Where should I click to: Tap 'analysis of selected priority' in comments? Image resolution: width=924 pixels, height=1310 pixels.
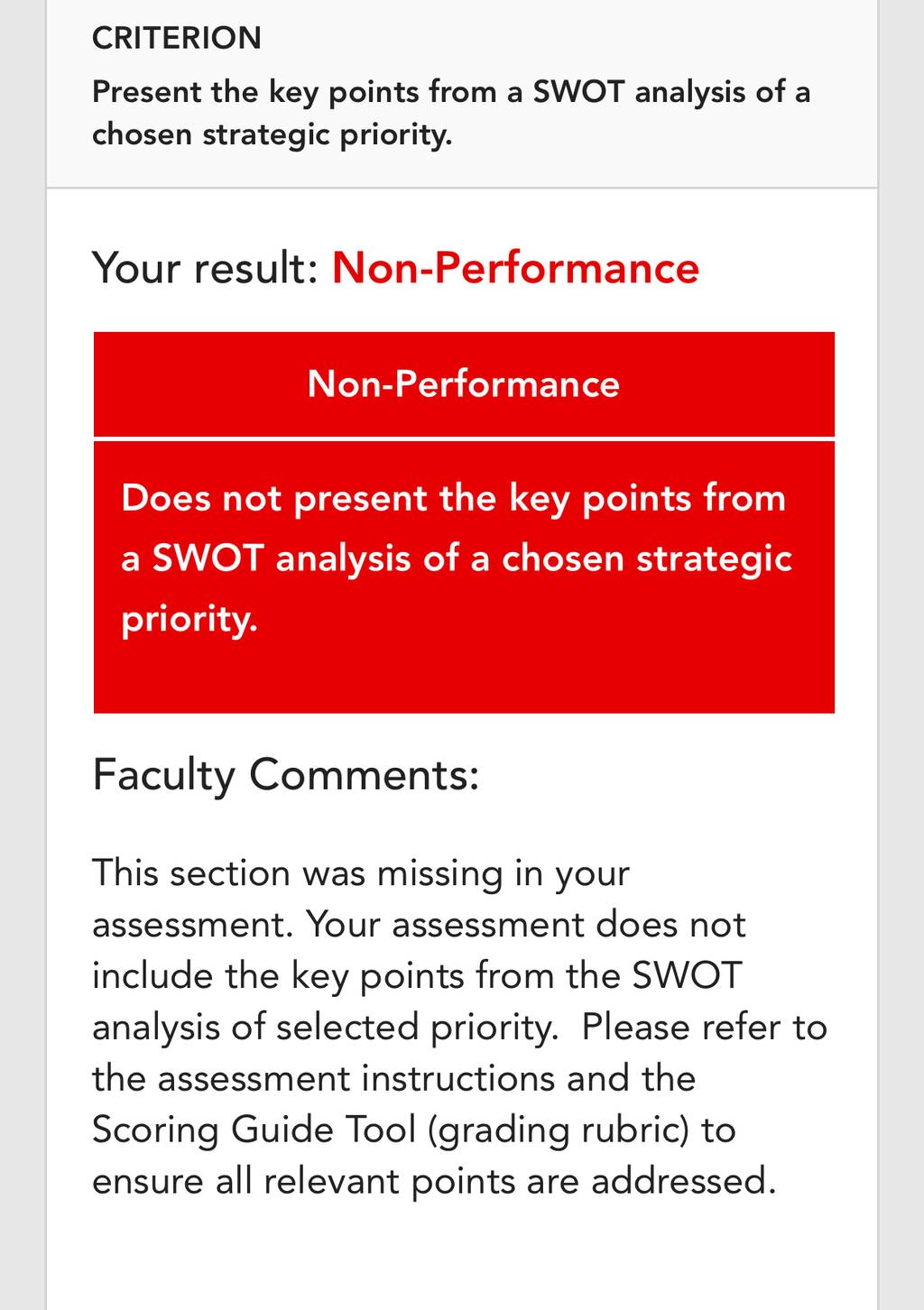click(x=326, y=1028)
